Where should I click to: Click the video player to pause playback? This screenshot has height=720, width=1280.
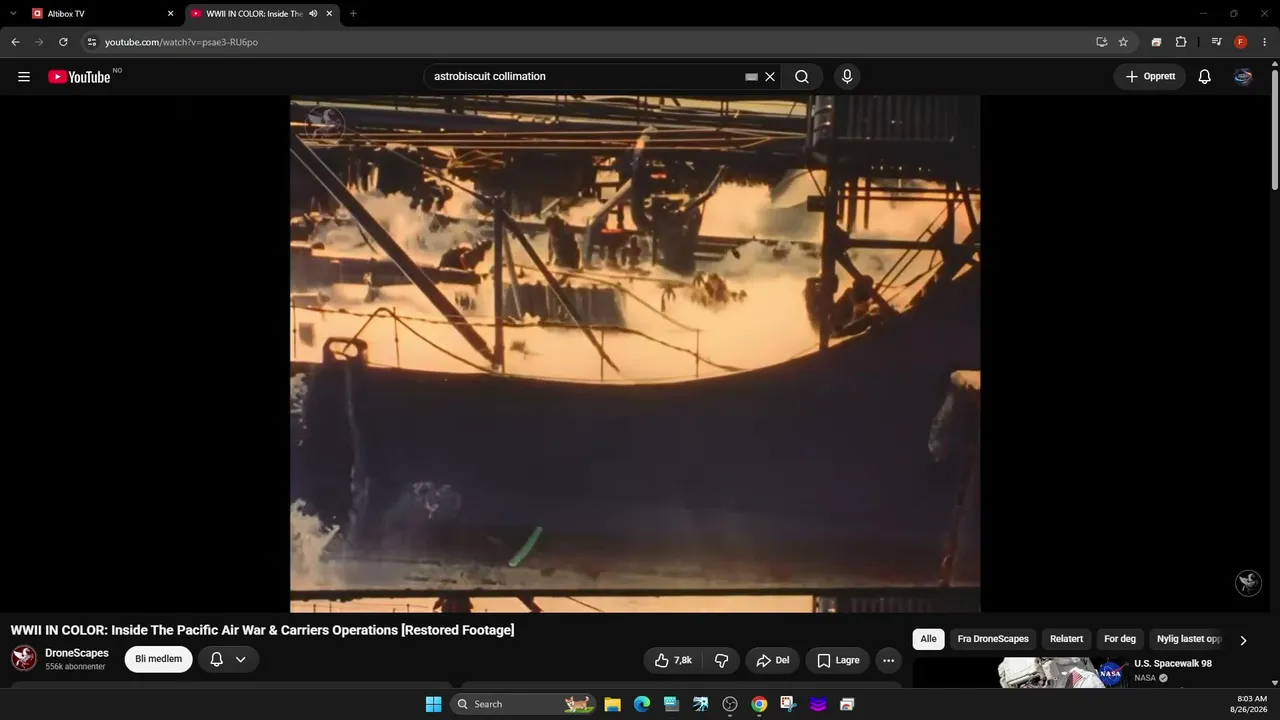(635, 354)
